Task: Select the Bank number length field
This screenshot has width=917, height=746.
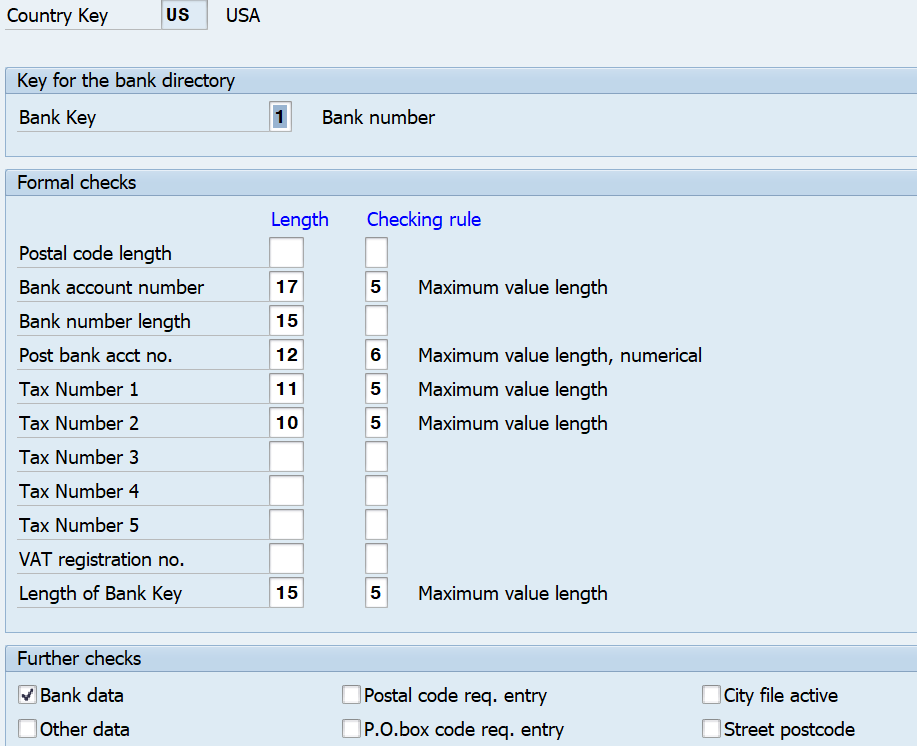Action: point(286,321)
